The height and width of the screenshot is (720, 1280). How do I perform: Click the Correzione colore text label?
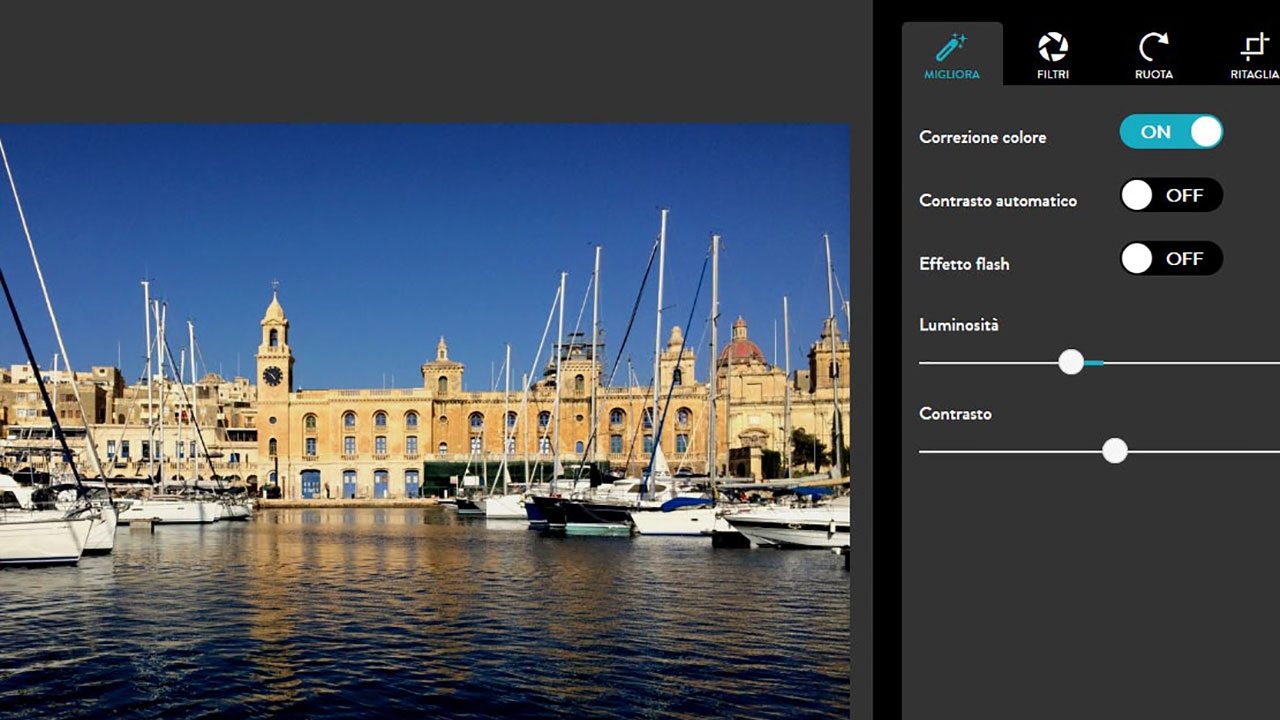point(982,138)
